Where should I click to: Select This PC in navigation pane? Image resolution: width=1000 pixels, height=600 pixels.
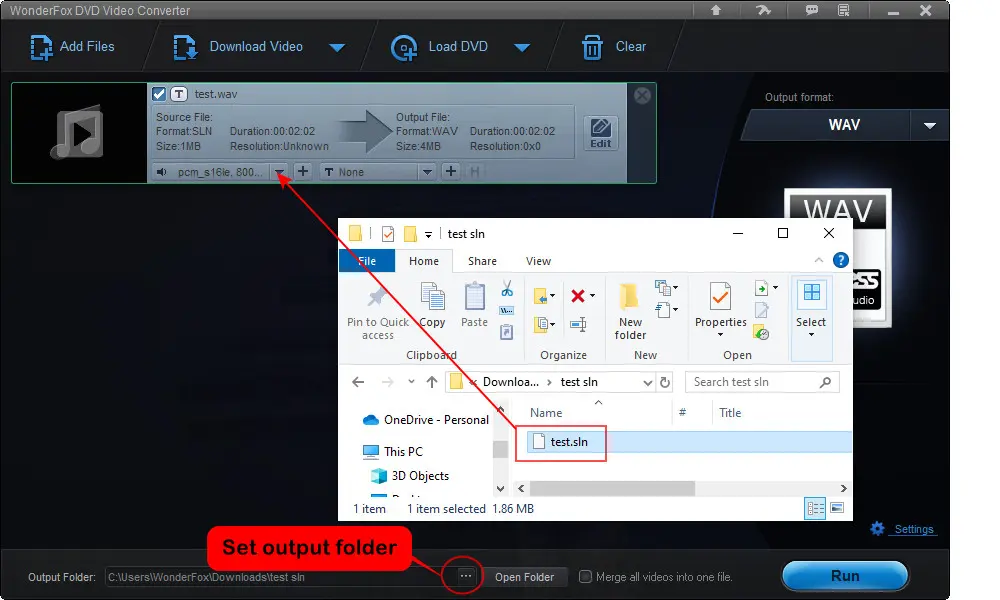[x=393, y=451]
